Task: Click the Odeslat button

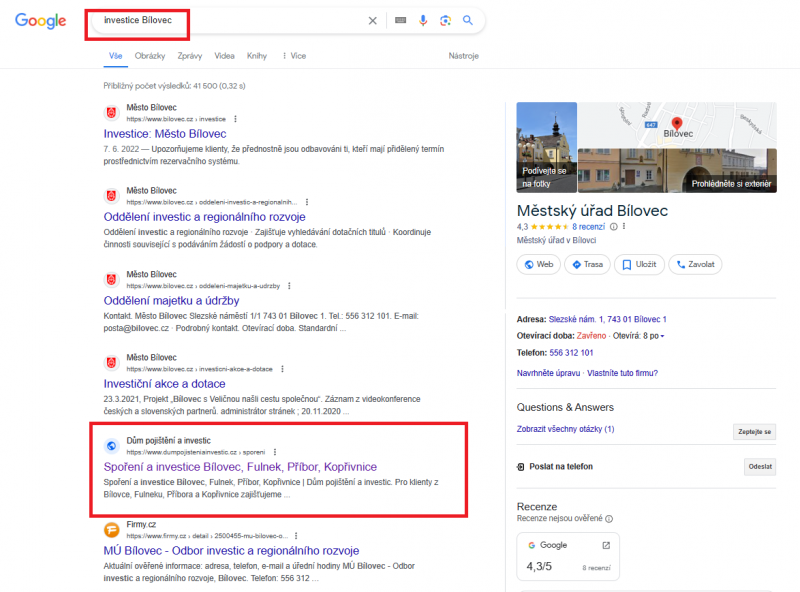Action: [x=760, y=466]
